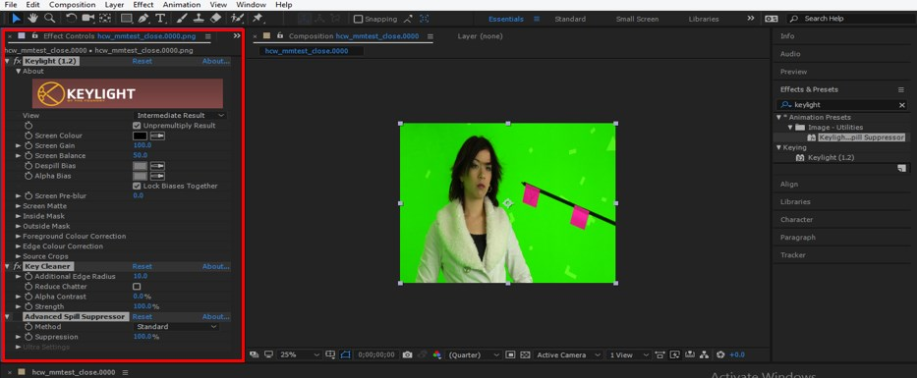Click About link for Keylight effect

point(216,61)
